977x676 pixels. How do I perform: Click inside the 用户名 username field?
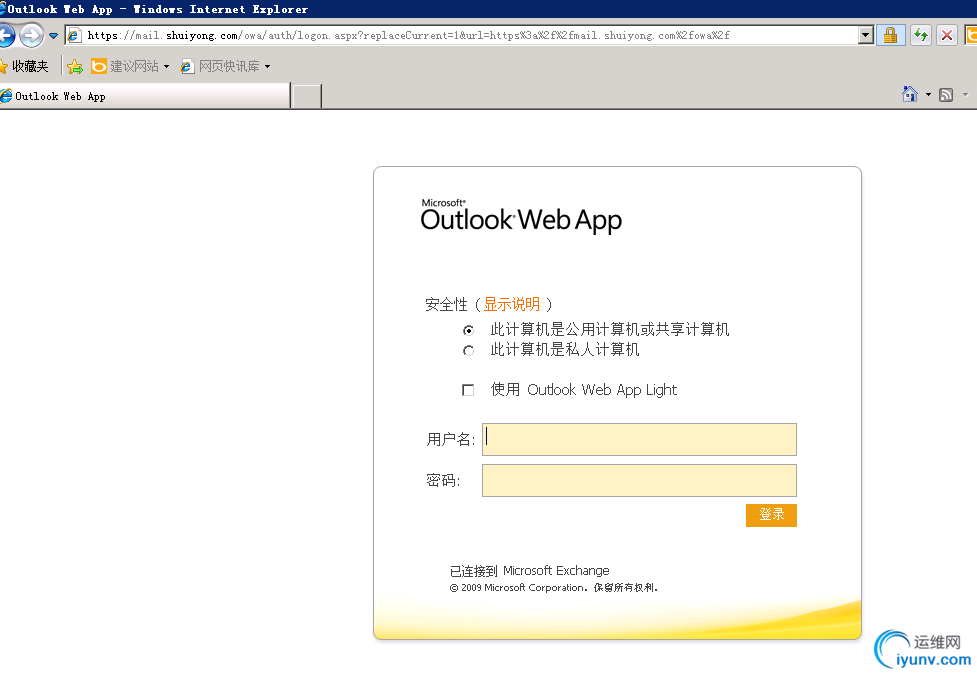(640, 439)
